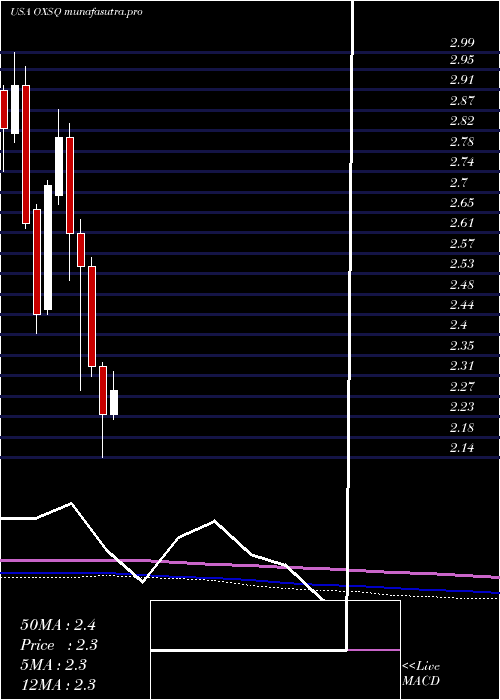Screen dimensions: 500x700
Task: Select the 2.7 price axis label
Action: pos(459,183)
